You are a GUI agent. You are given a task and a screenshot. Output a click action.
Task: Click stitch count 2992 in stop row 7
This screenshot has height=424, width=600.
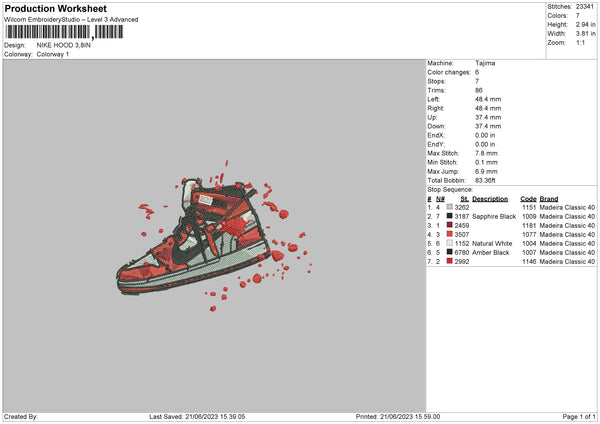click(x=462, y=262)
